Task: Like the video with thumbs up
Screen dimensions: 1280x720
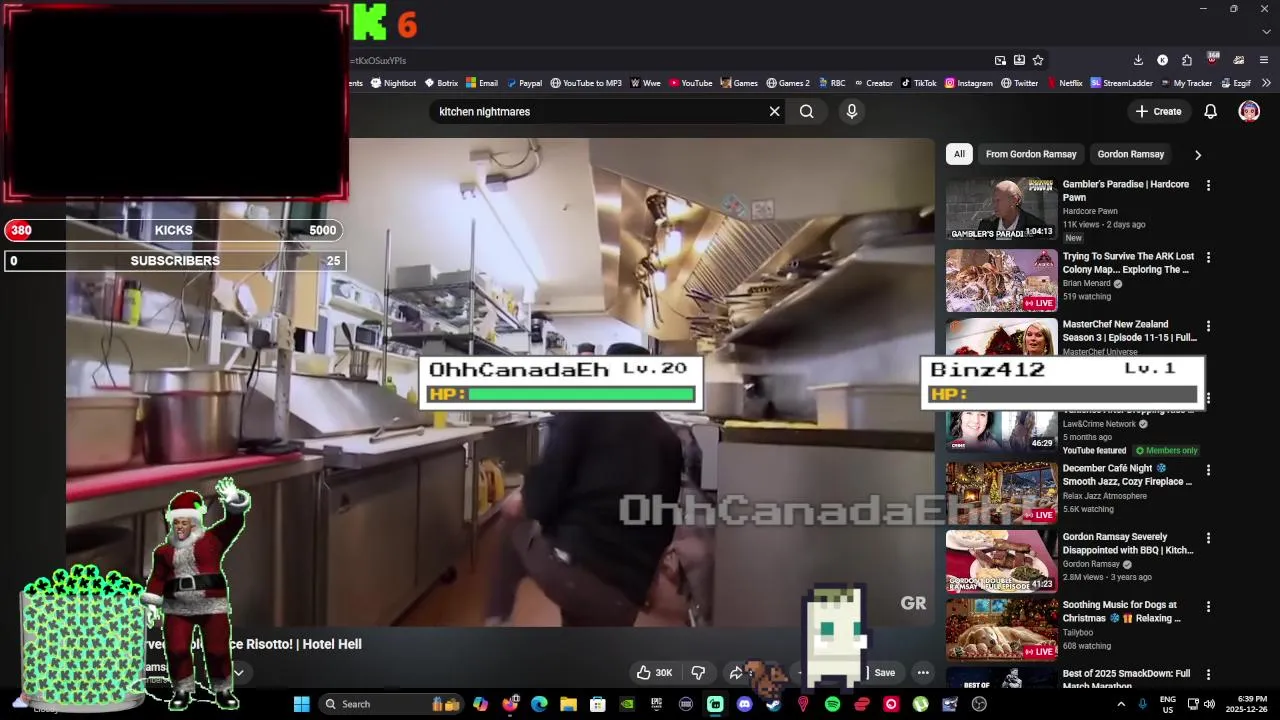Action: [x=655, y=672]
